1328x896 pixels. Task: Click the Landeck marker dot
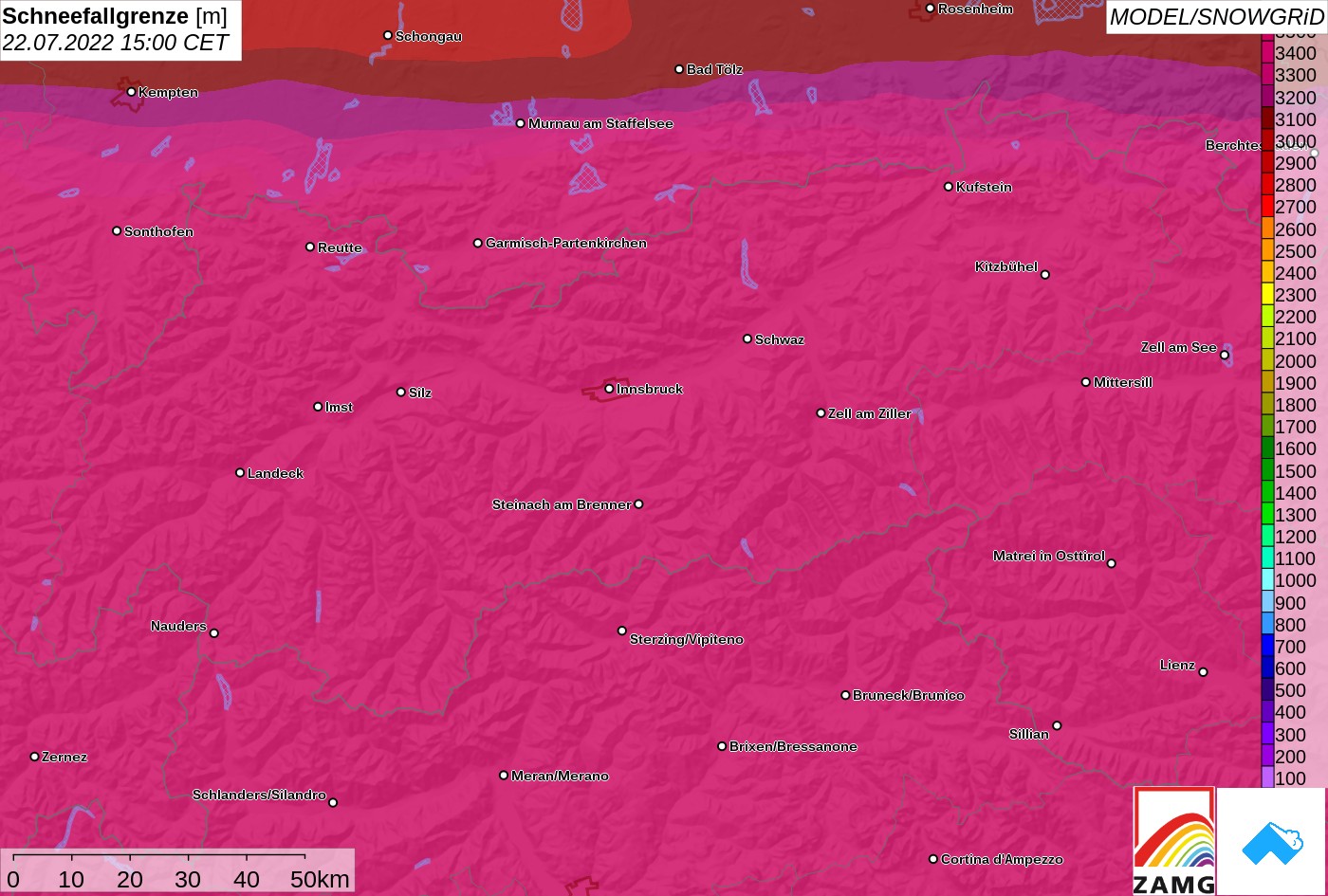(x=240, y=473)
